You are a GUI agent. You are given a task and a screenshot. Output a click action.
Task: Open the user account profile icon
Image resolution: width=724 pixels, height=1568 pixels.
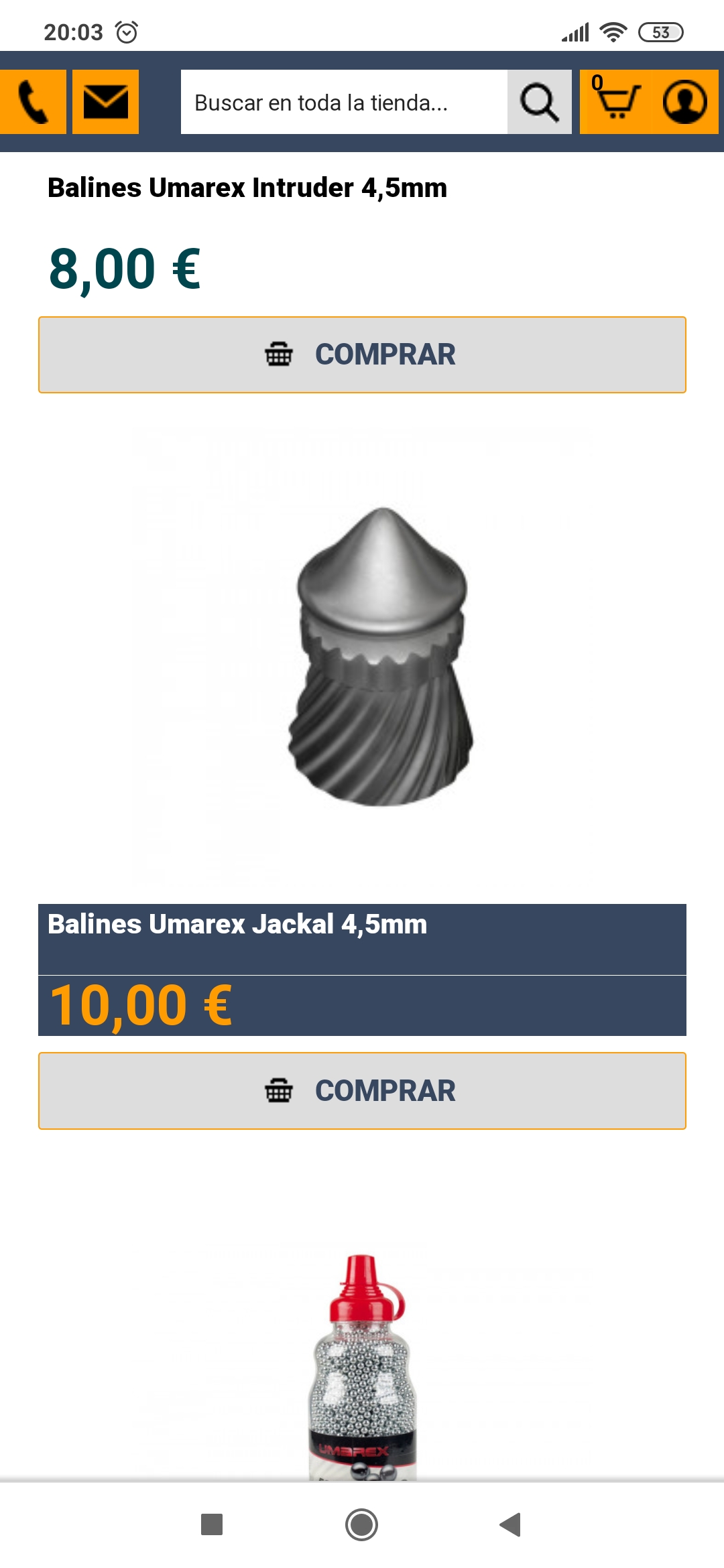click(684, 102)
